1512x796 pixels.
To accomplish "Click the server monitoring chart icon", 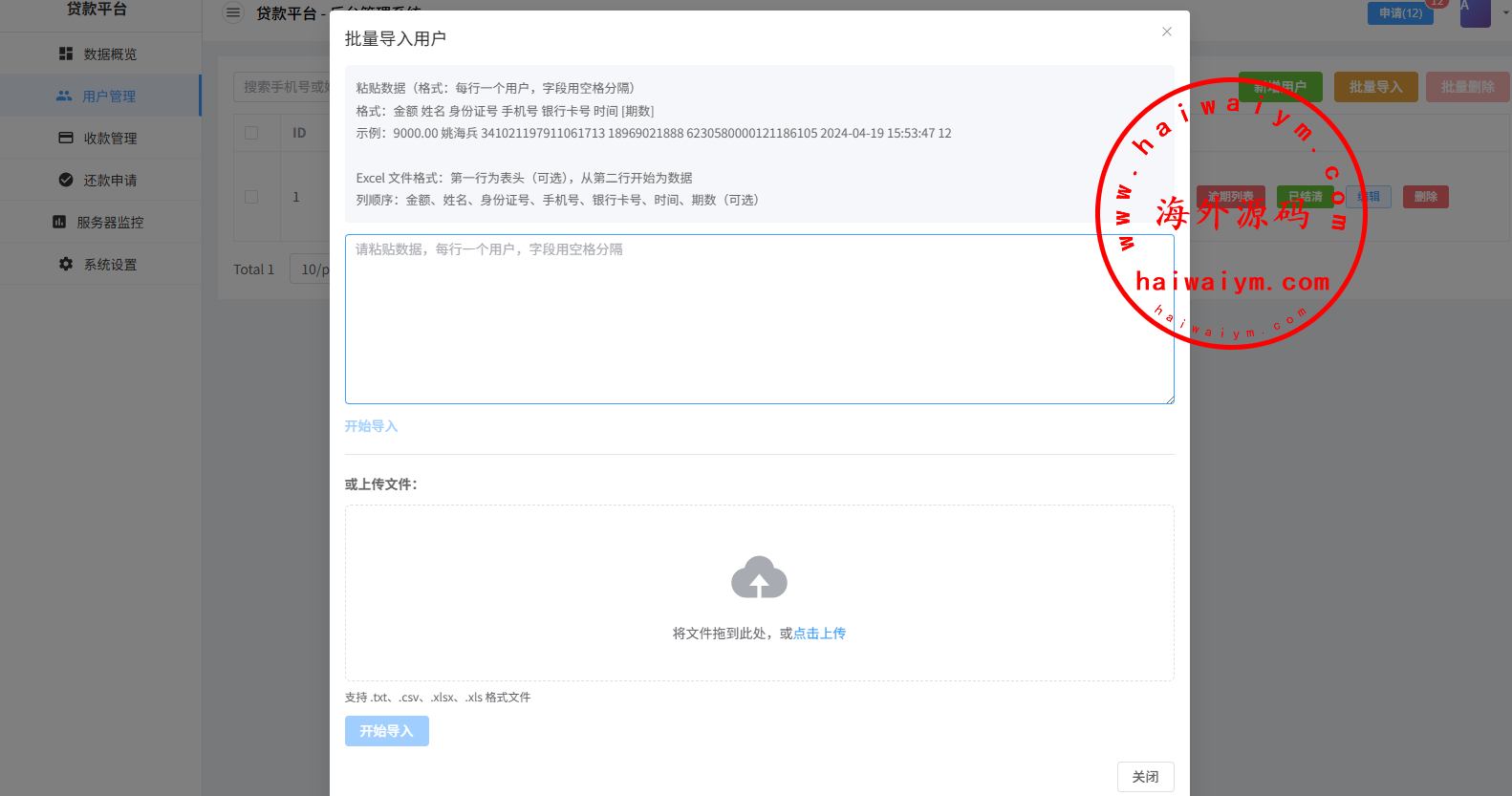I will coord(59,223).
